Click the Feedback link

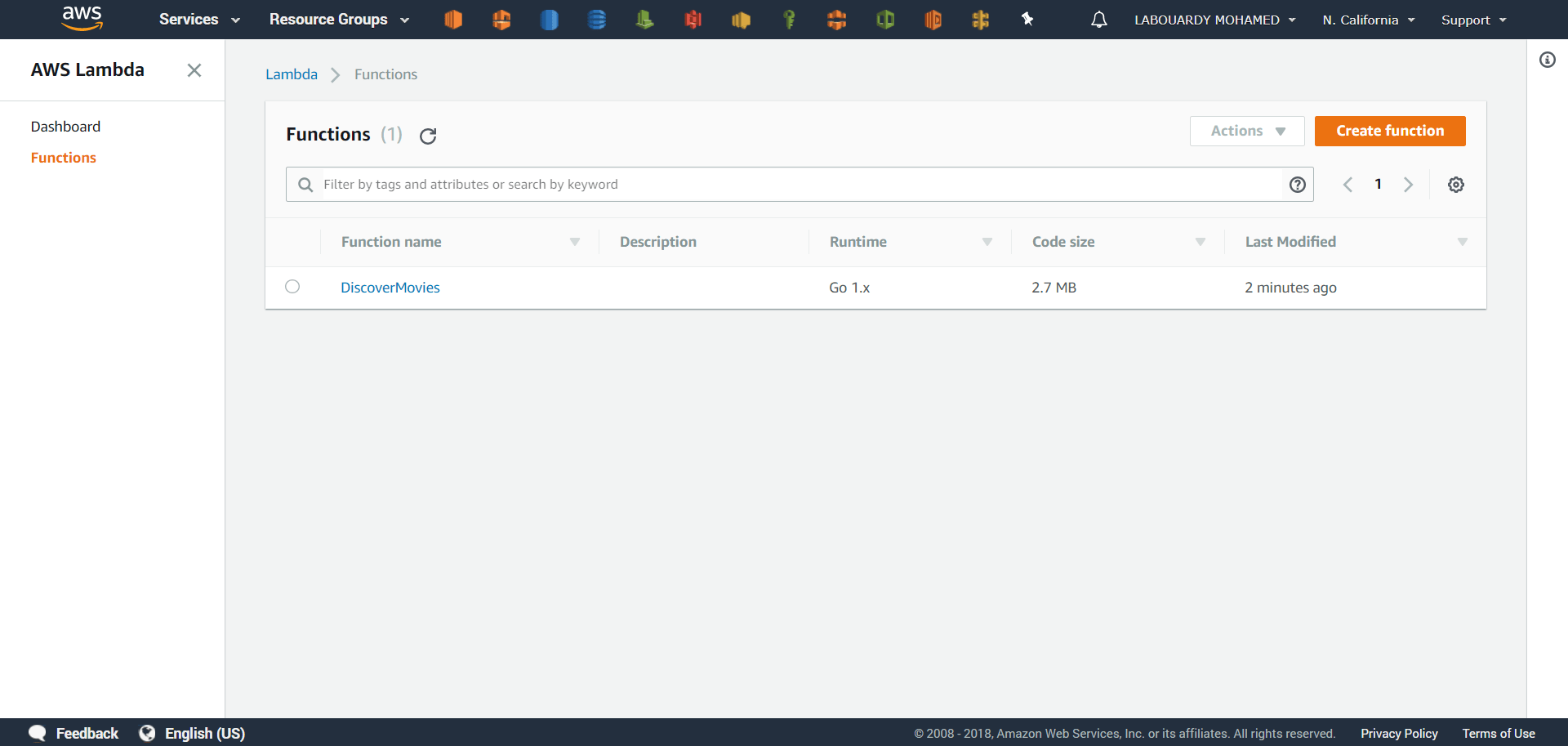coord(87,733)
